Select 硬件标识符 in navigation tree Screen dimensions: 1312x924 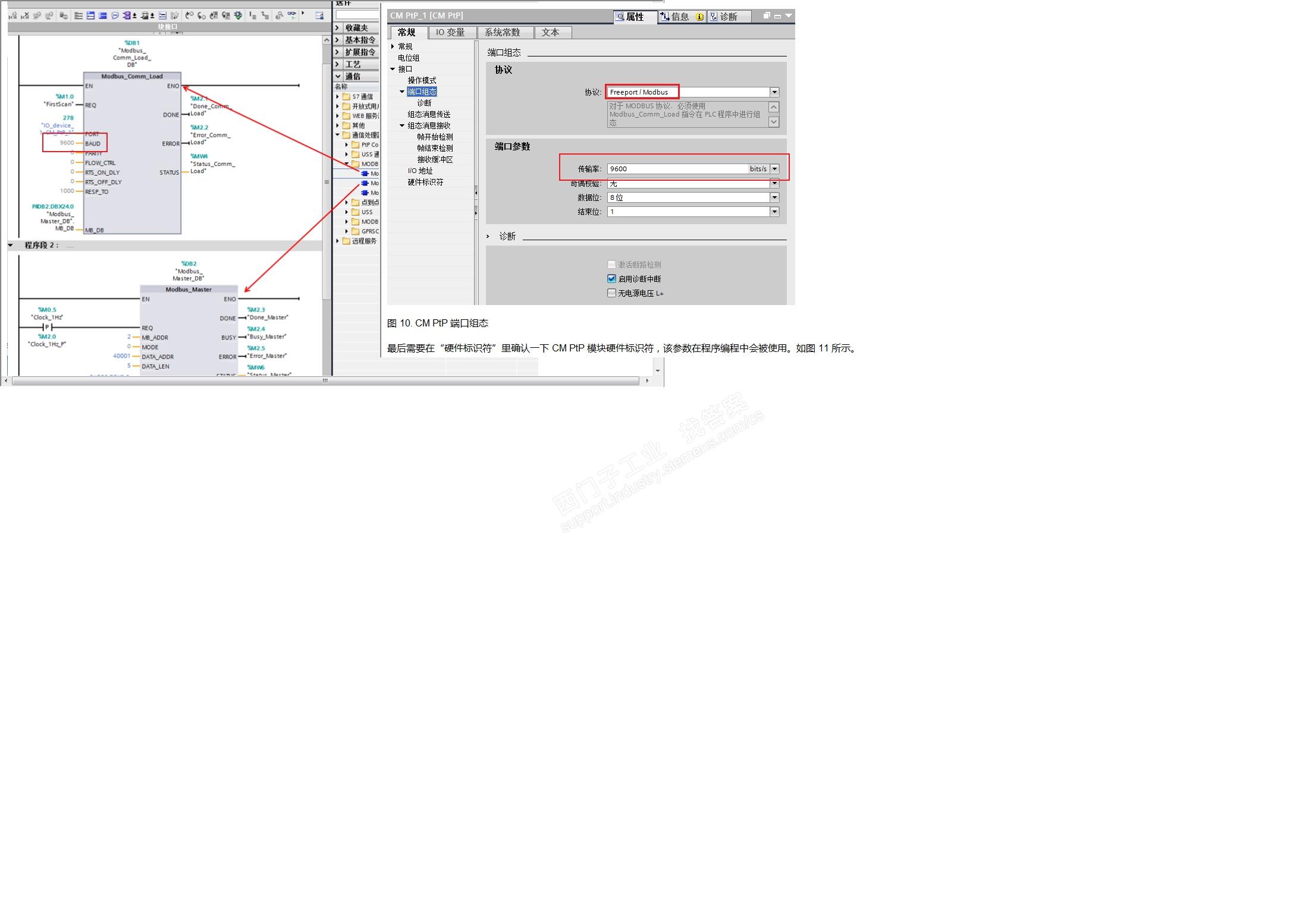(x=425, y=183)
